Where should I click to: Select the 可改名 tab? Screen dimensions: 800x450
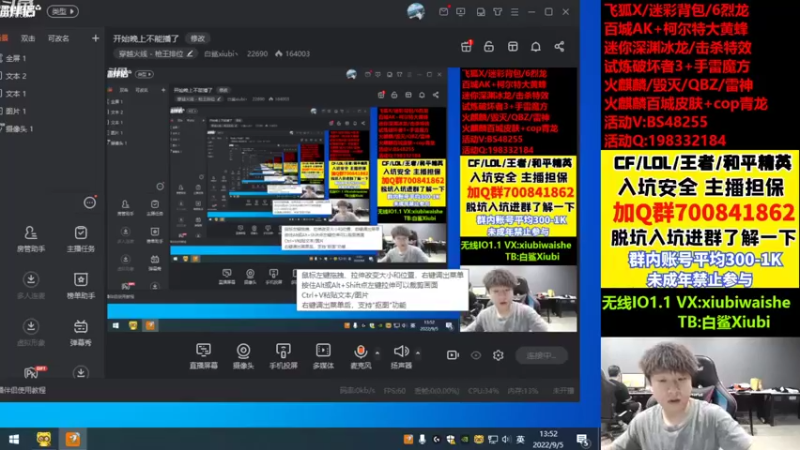(58, 38)
